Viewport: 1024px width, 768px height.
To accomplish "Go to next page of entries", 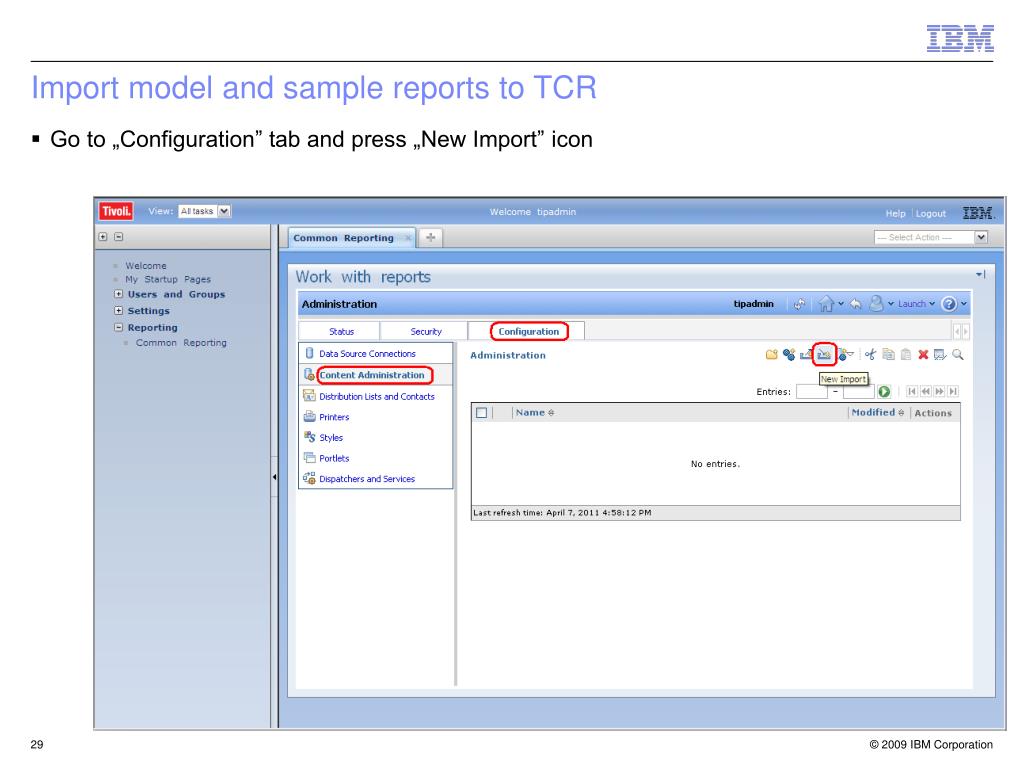I will coord(939,391).
